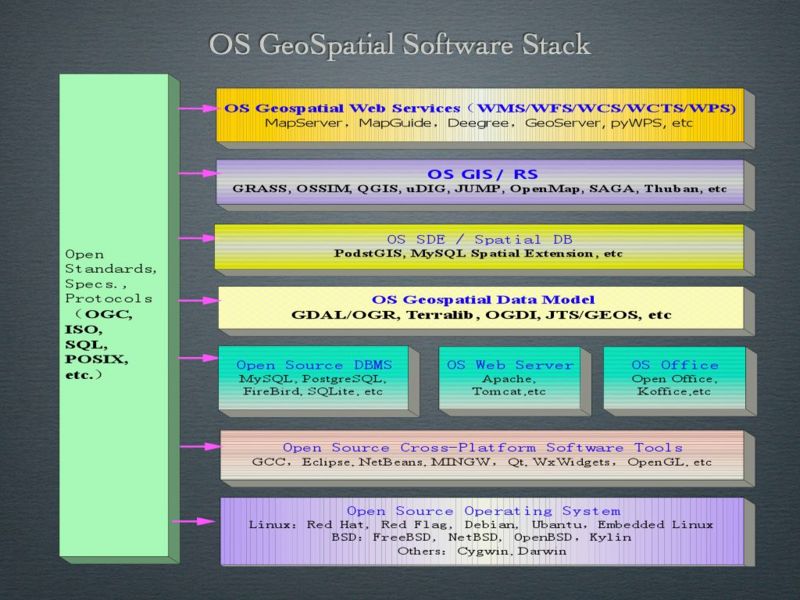This screenshot has width=800, height=600.
Task: Click the OS GeoSpatial Software Stack title
Action: [399, 45]
